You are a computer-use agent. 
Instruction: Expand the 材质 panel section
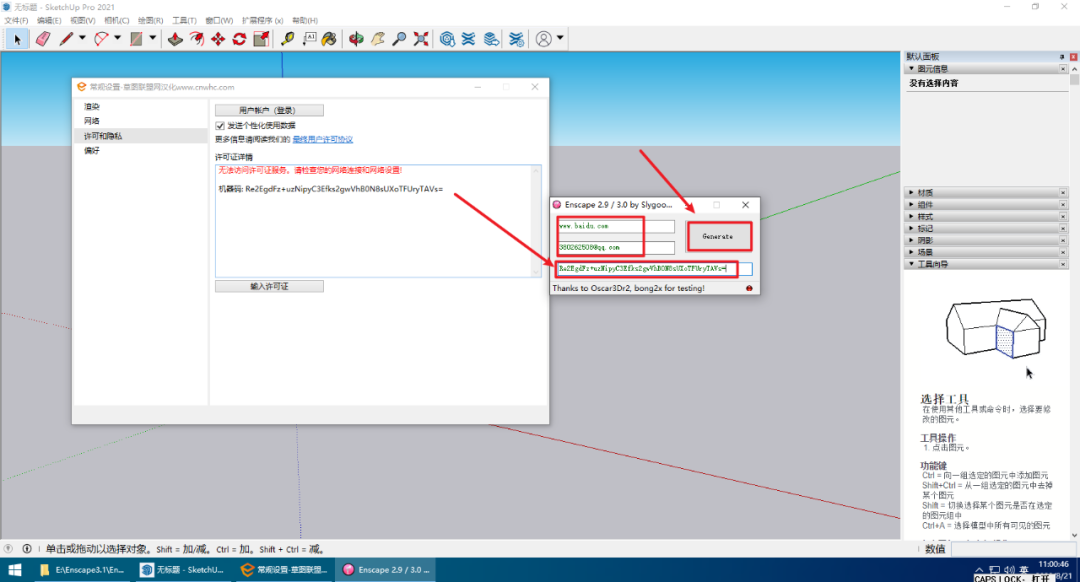(x=925, y=192)
